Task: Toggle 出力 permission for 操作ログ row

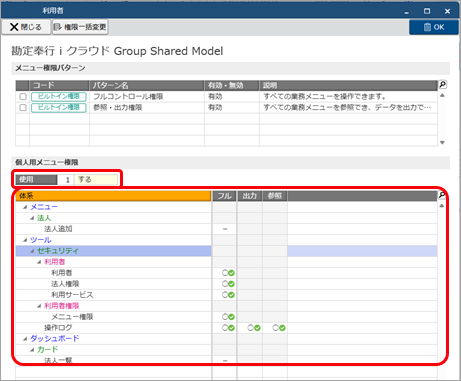Action: pos(254,328)
